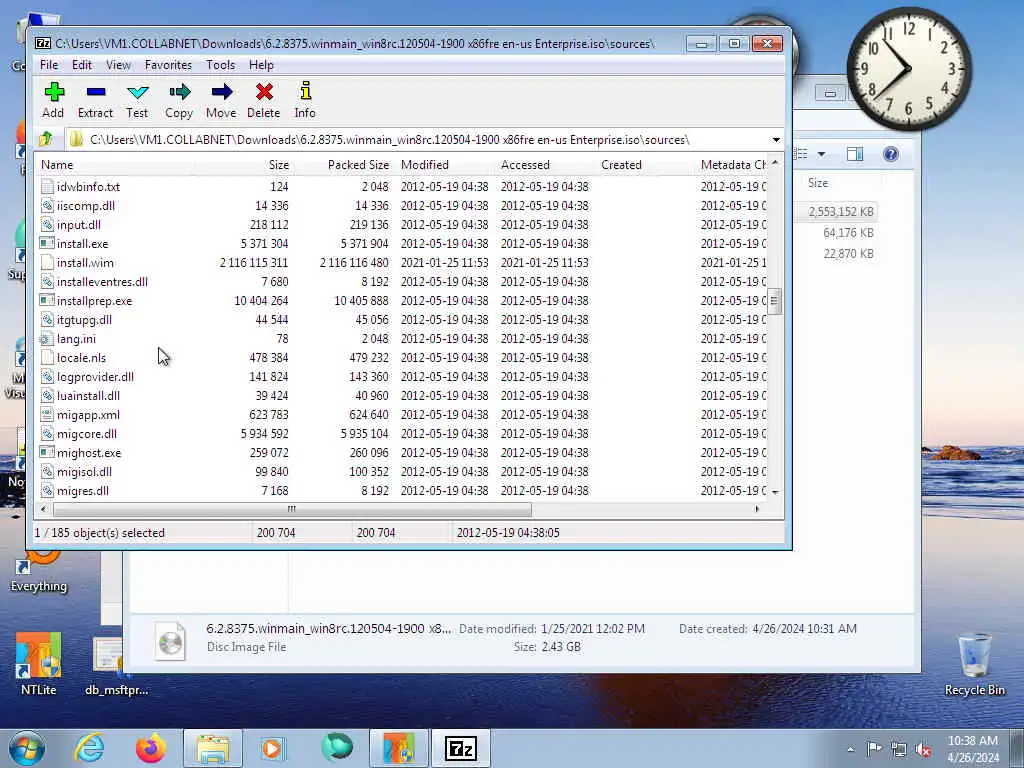Select the idwbinfo.txt file
The width and height of the screenshot is (1024, 768).
pos(88,187)
